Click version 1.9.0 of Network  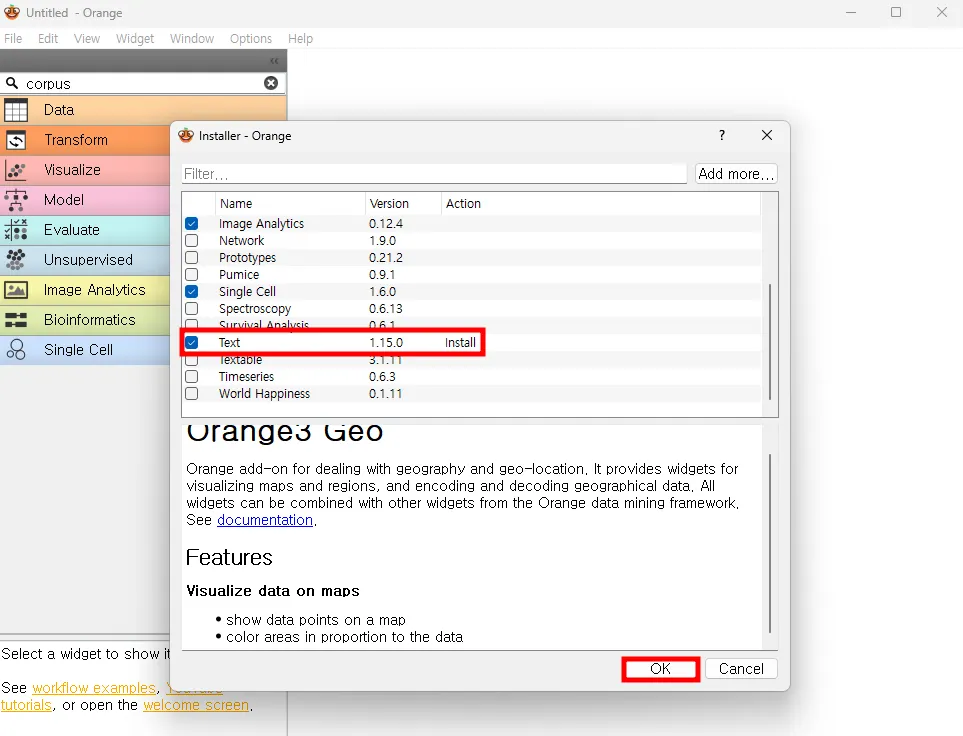(x=382, y=240)
